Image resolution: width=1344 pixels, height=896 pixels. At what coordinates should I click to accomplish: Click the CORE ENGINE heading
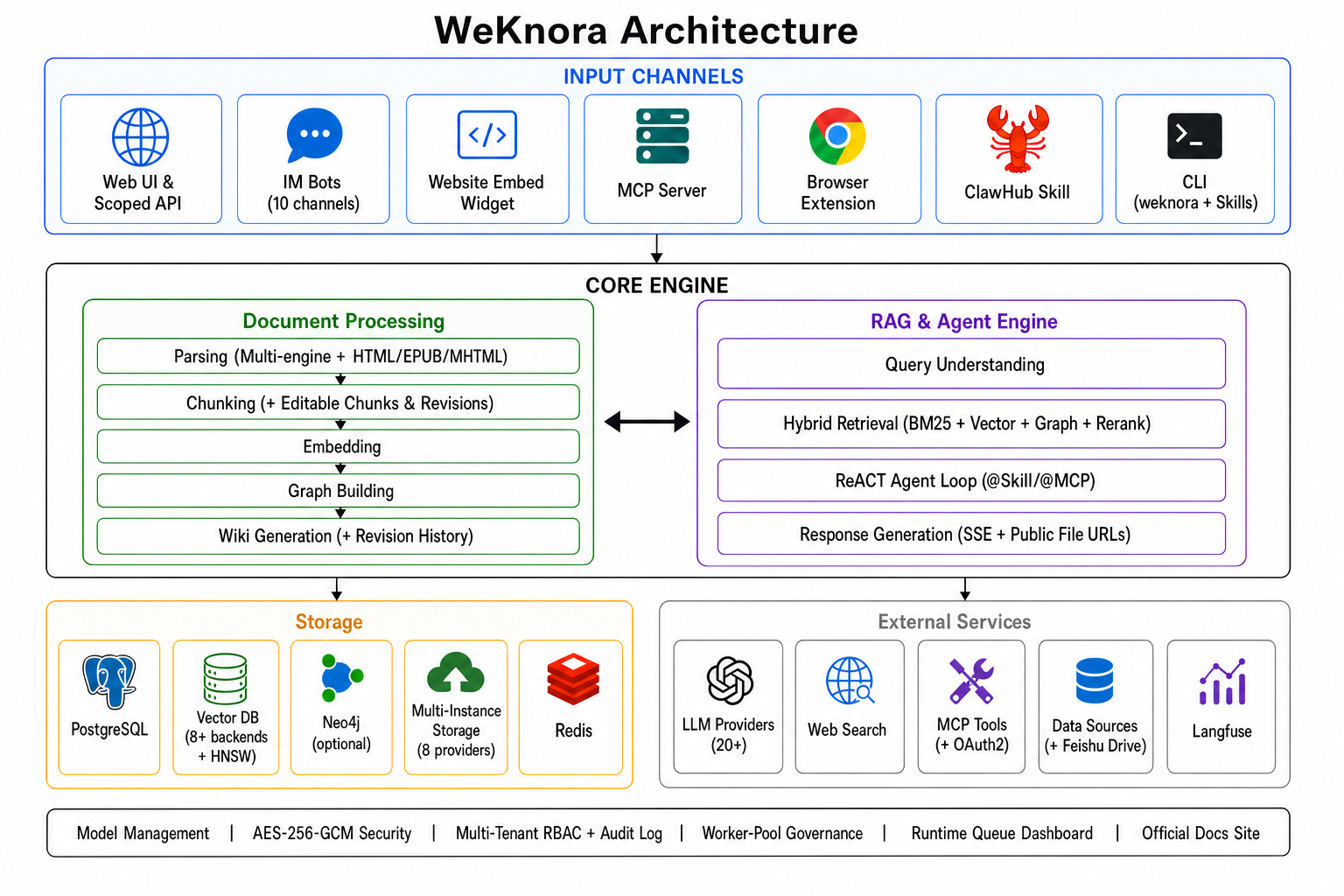[657, 285]
